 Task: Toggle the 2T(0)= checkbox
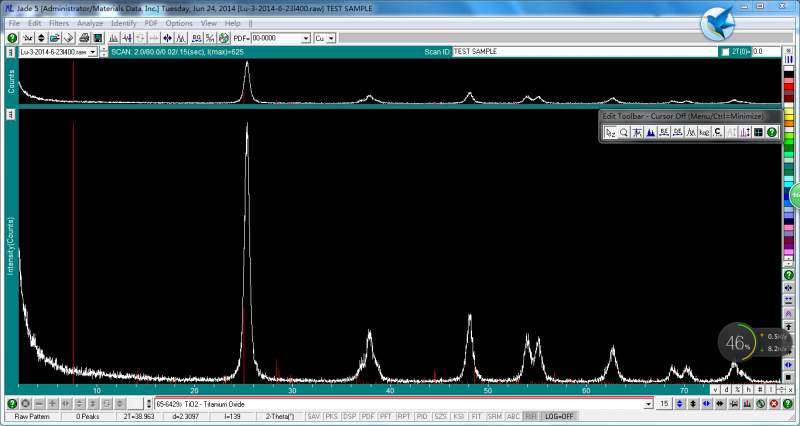click(726, 51)
